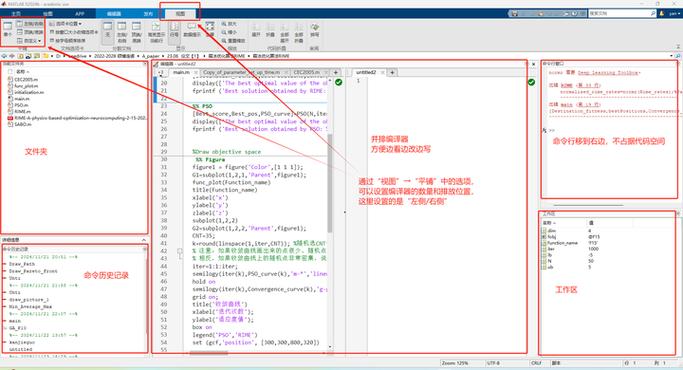Click the vertical scrollbar of main.m editor
This screenshot has width=683, height=370.
tap(330, 183)
